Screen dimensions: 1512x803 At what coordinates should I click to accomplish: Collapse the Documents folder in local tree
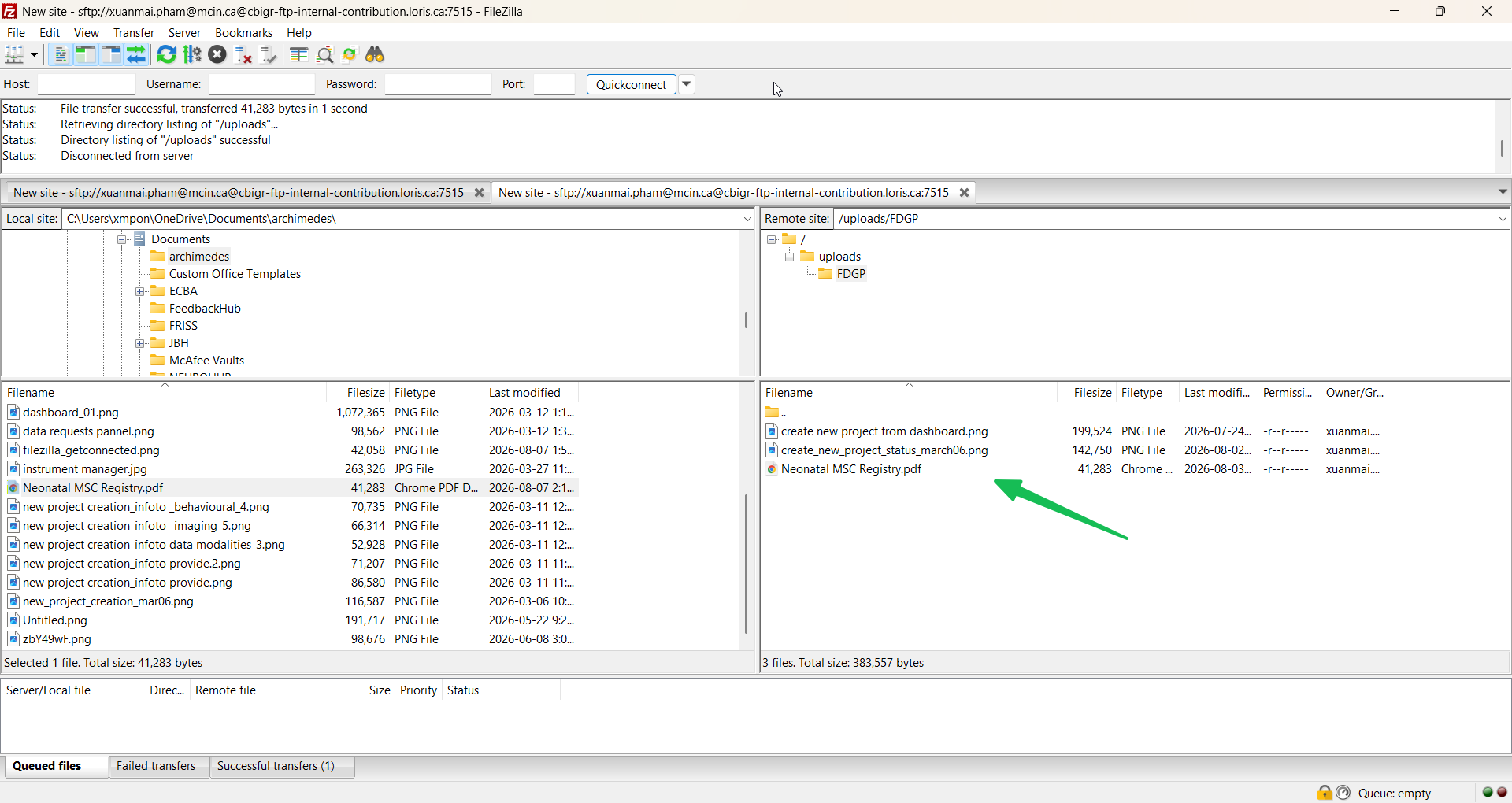coord(122,239)
